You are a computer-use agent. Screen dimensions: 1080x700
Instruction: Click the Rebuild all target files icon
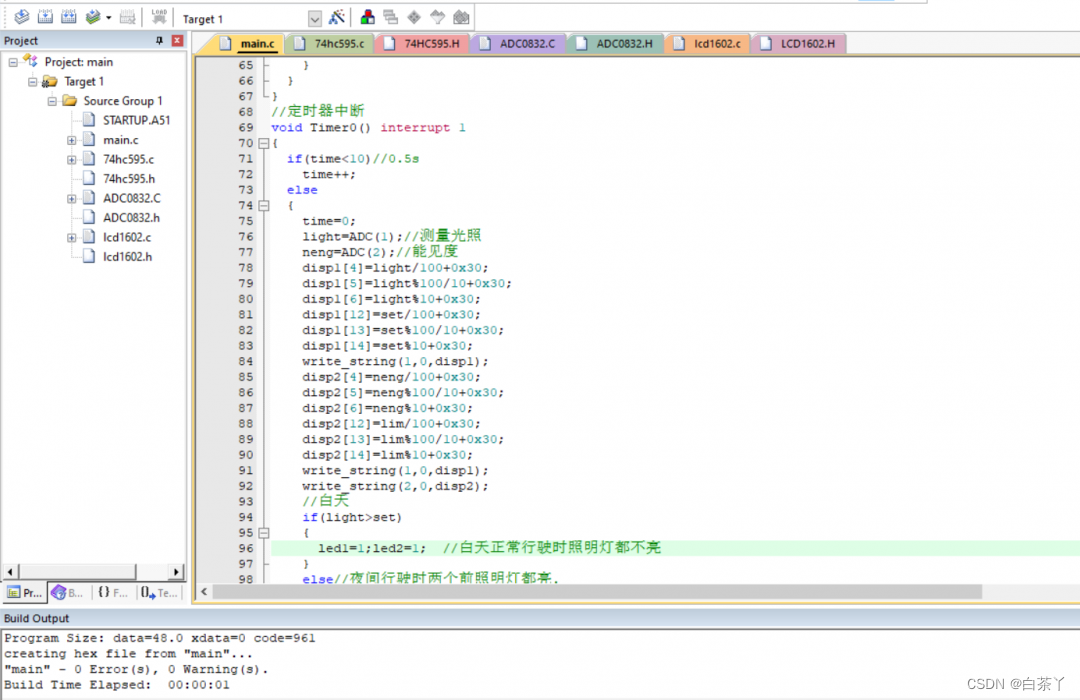(x=69, y=18)
